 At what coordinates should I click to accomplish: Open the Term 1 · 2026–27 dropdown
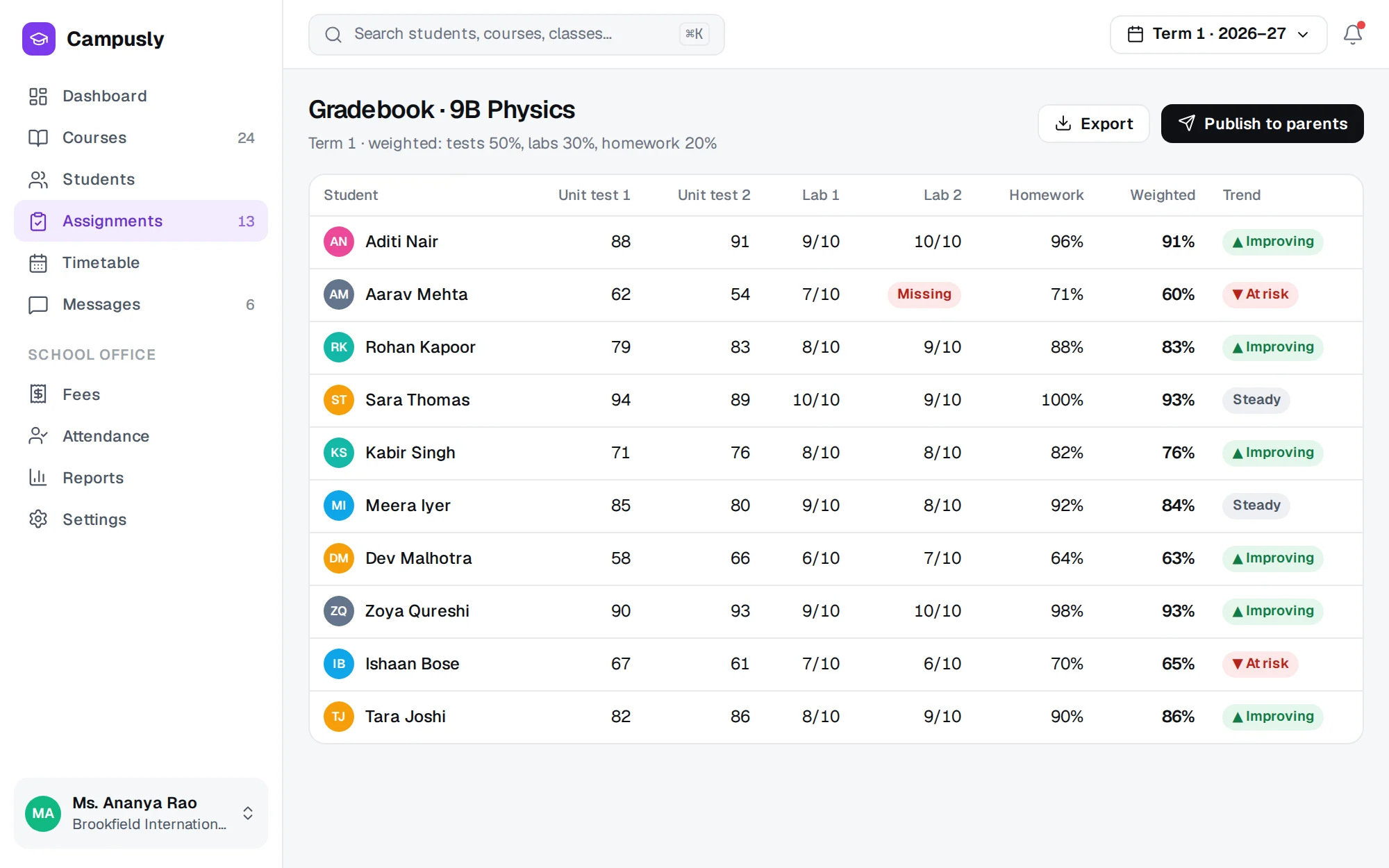[x=1218, y=34]
